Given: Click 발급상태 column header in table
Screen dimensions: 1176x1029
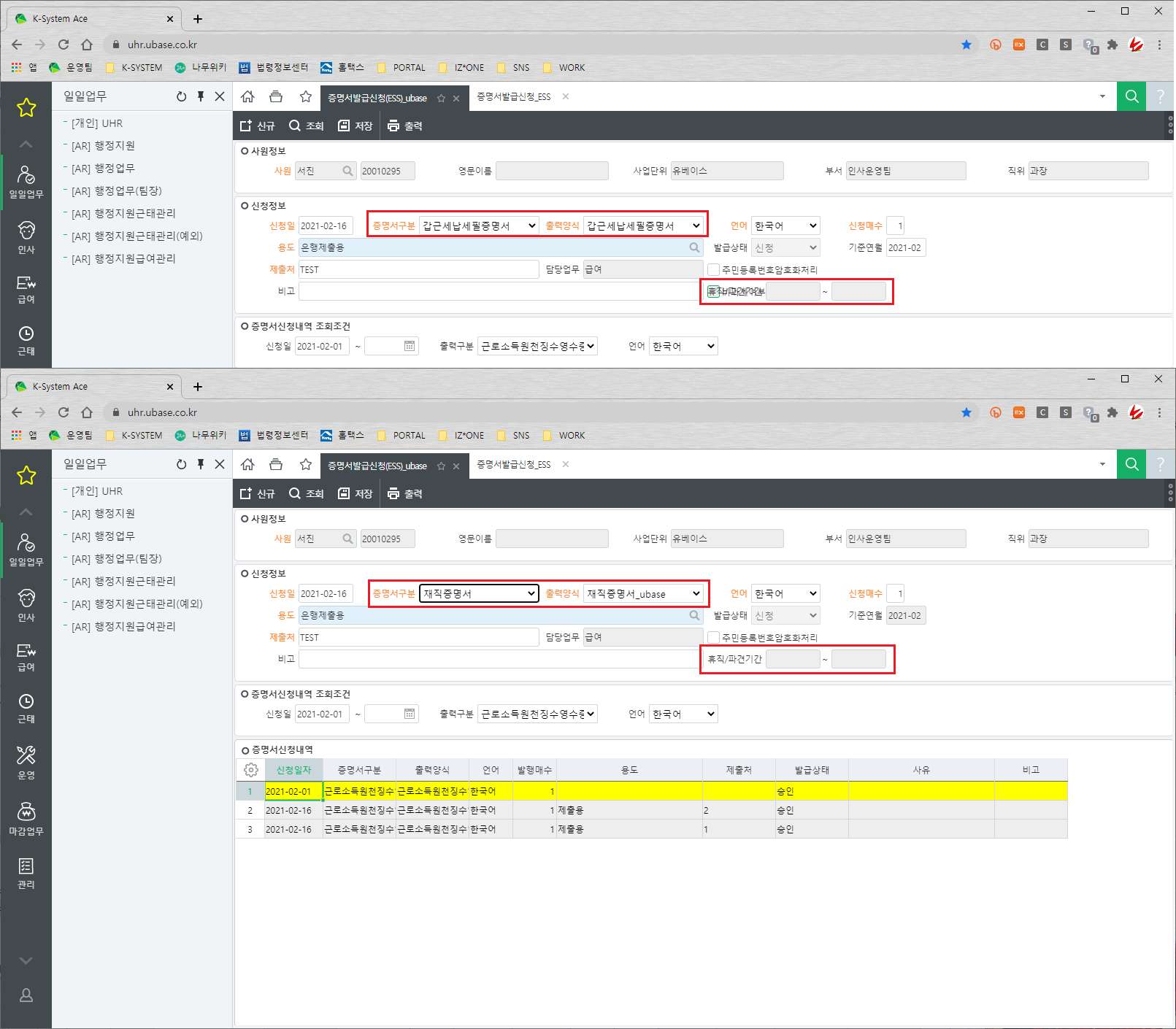Looking at the screenshot, I should coord(812,770).
